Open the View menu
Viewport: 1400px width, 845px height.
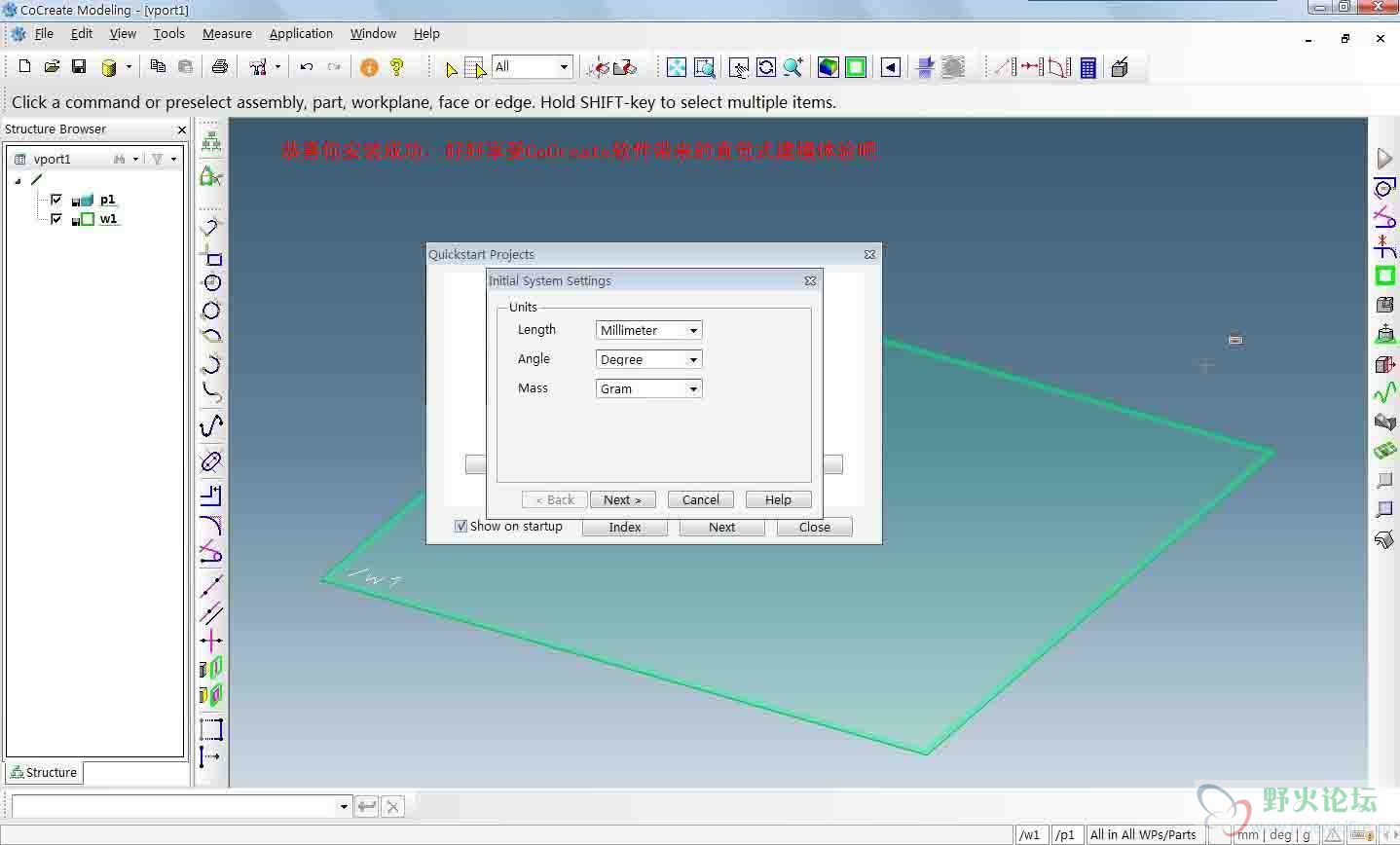tap(123, 33)
